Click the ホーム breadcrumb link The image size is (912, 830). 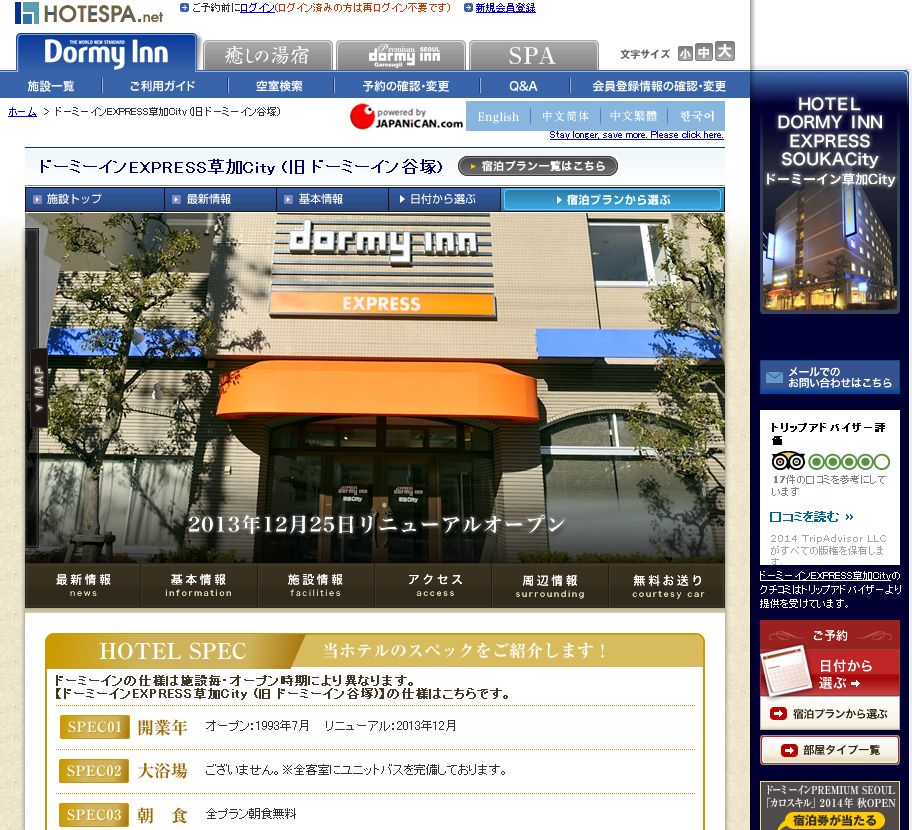[x=22, y=112]
